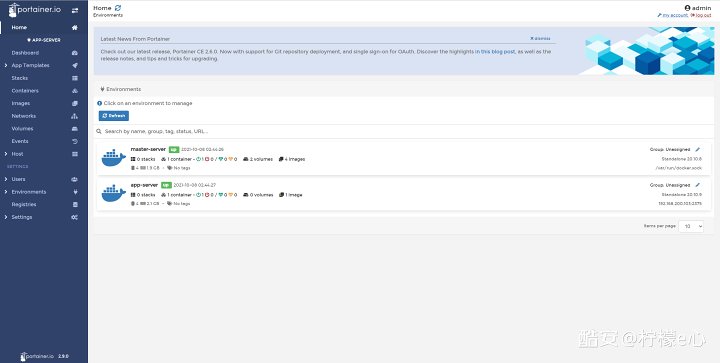Click the Portainer.io logo
The image size is (720, 363).
(35, 10)
